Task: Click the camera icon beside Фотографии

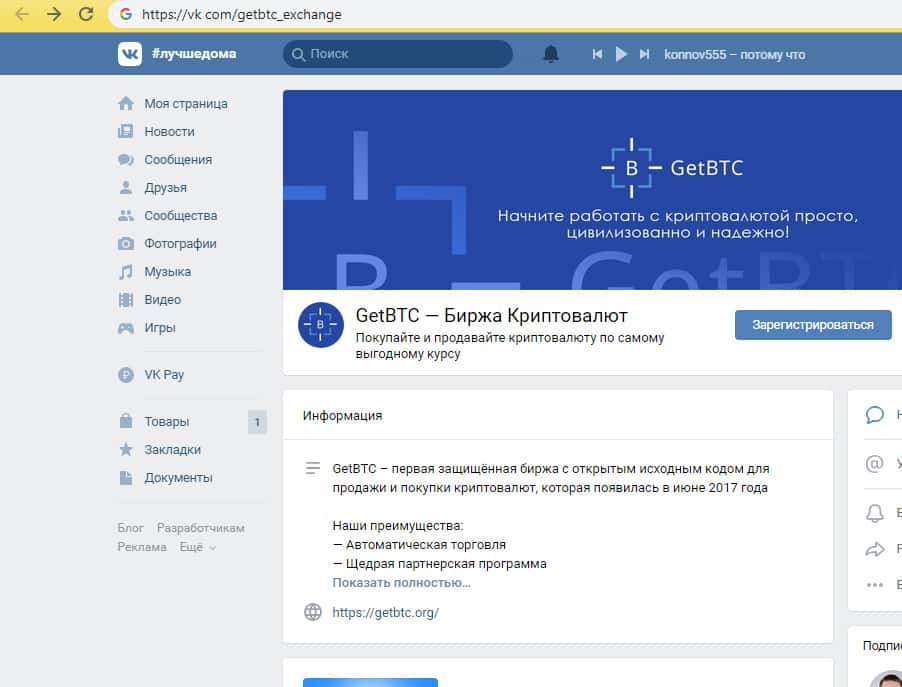Action: (126, 244)
